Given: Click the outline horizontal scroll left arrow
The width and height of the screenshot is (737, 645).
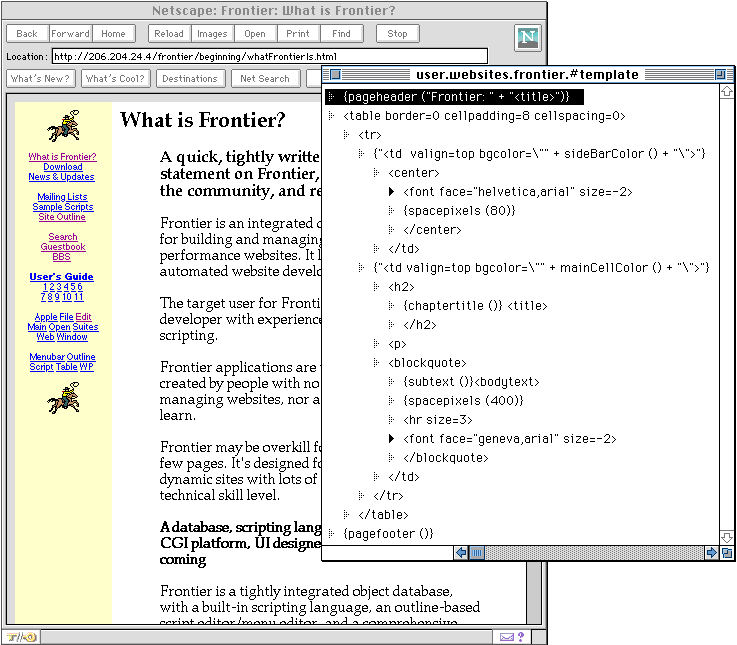Looking at the screenshot, I should pyautogui.click(x=461, y=552).
